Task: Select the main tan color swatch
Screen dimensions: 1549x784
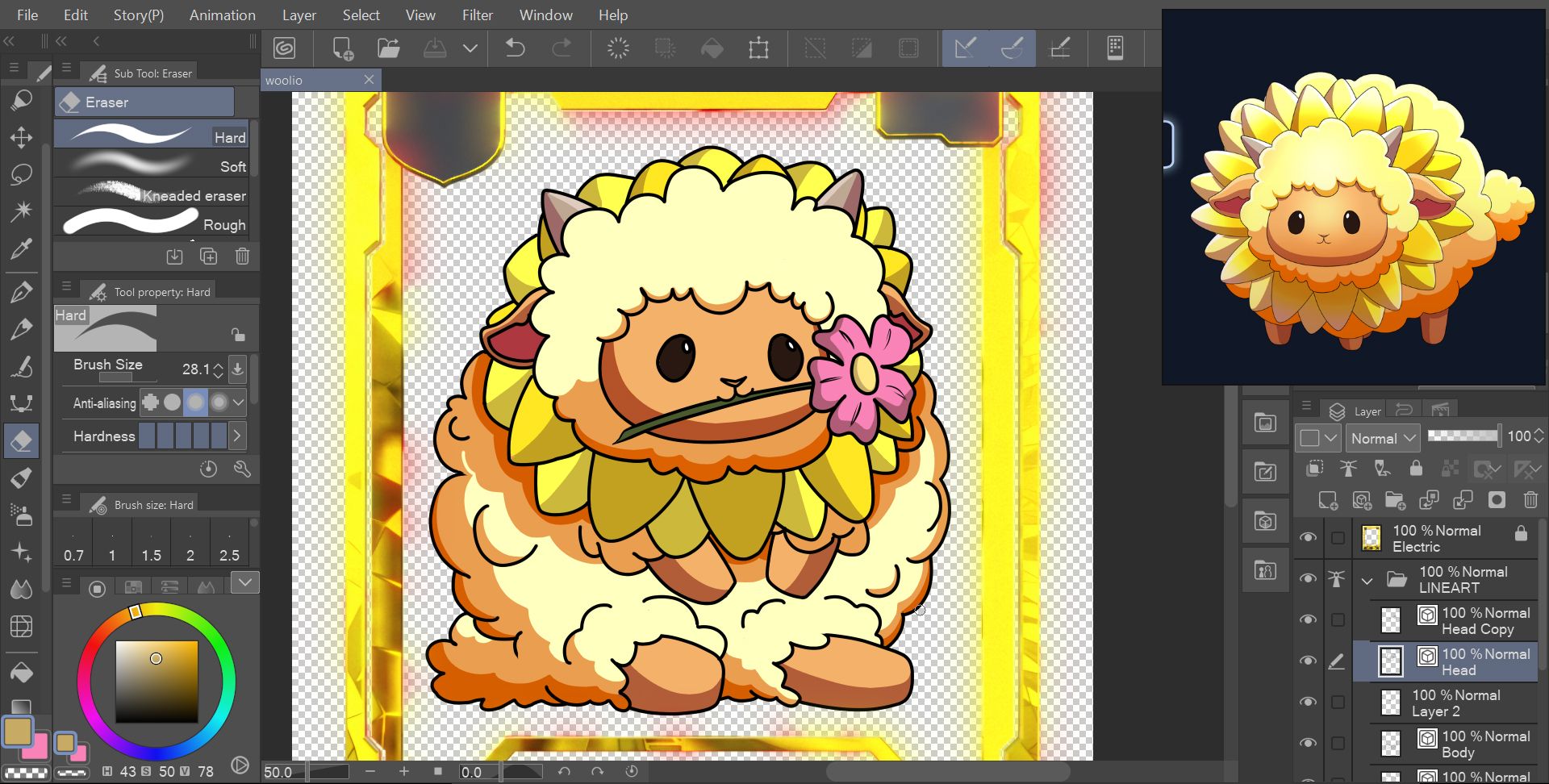Action: click(18, 732)
